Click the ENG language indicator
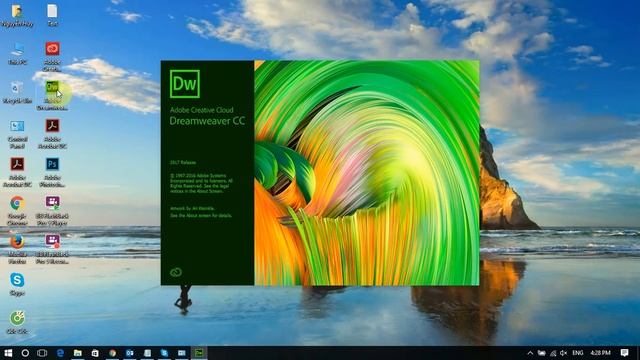640x360 pixels. point(578,353)
